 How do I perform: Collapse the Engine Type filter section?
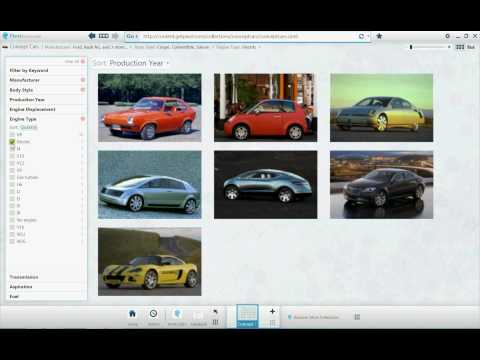[45, 119]
